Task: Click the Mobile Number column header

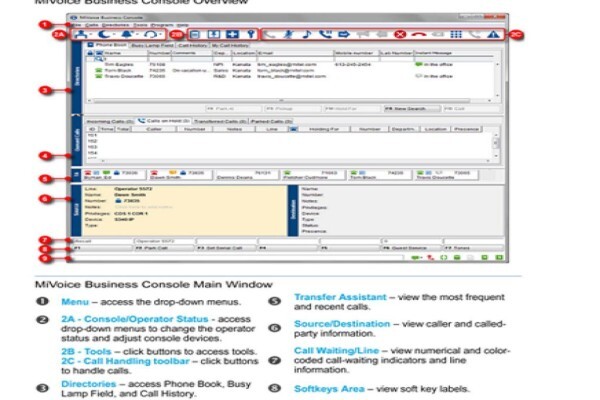Action: pos(357,53)
